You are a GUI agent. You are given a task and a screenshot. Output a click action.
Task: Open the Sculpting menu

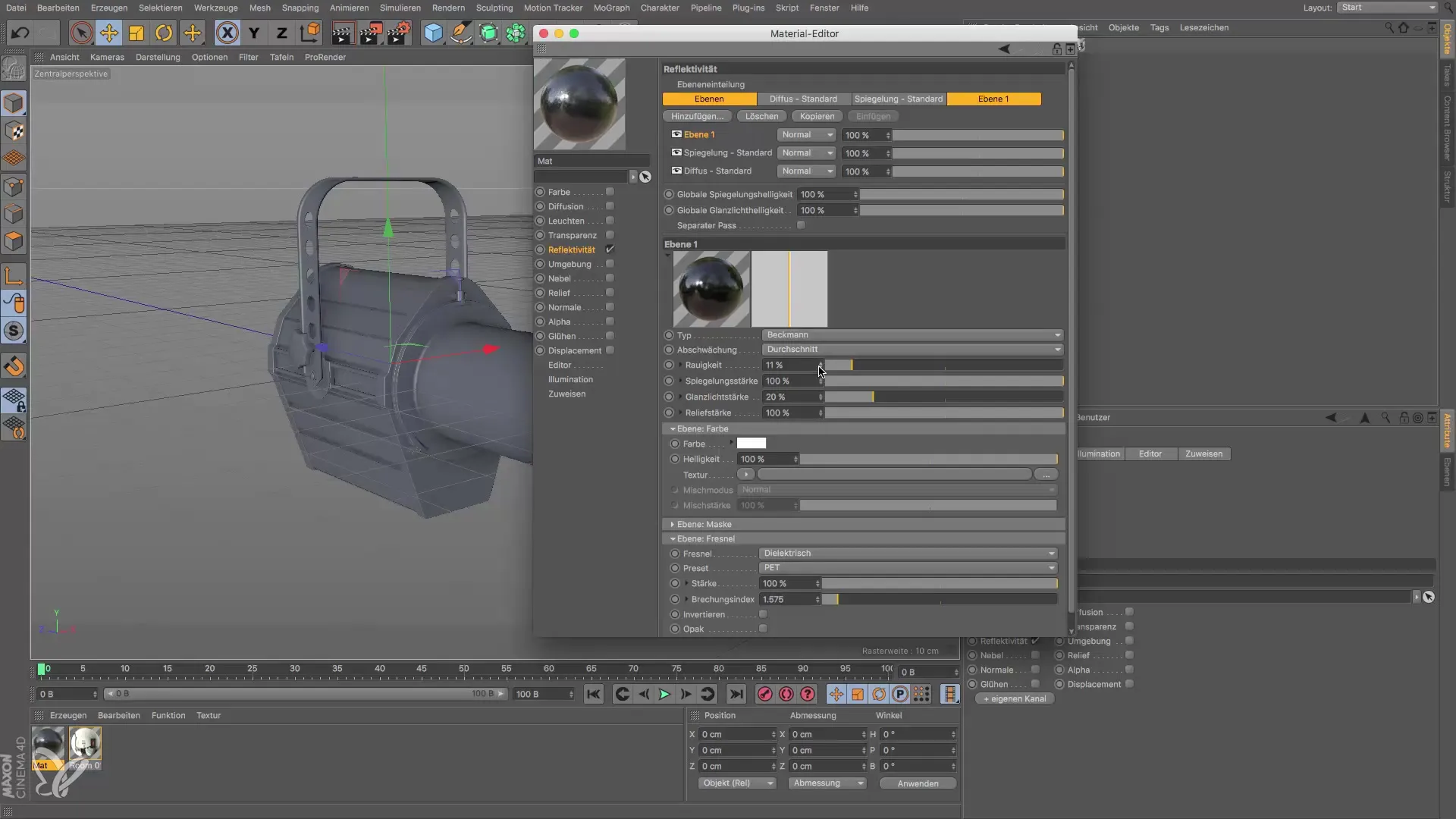494,8
